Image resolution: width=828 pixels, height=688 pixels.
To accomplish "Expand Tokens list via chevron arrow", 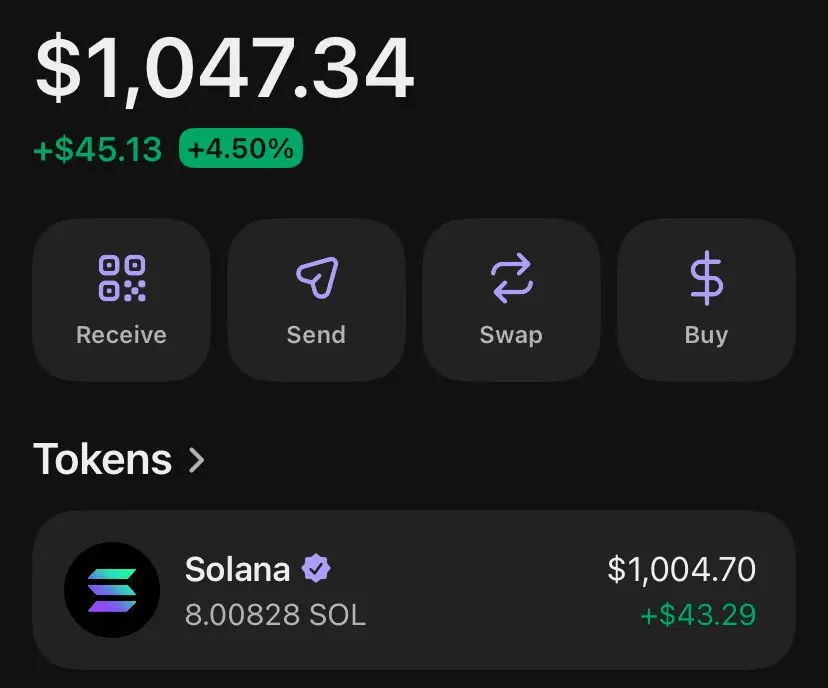I will tap(197, 460).
